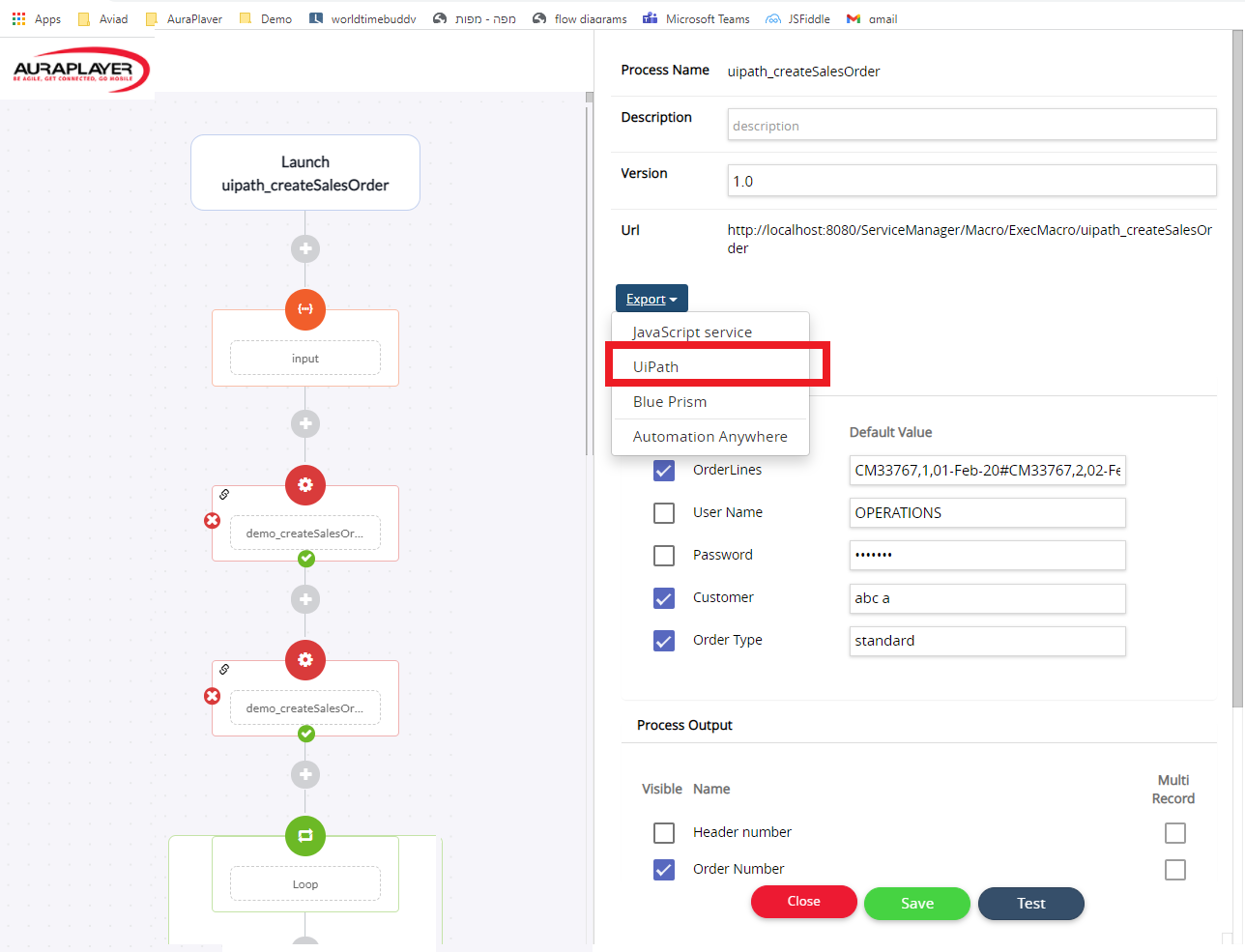Delete the second demo_createSalesOr node

tap(213, 696)
